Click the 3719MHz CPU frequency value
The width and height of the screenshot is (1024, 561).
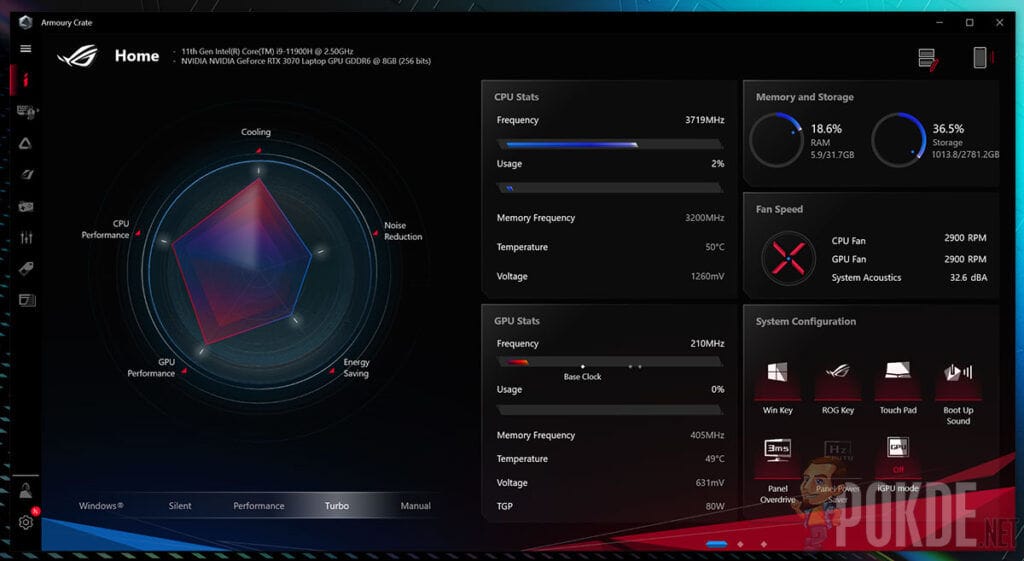705,120
